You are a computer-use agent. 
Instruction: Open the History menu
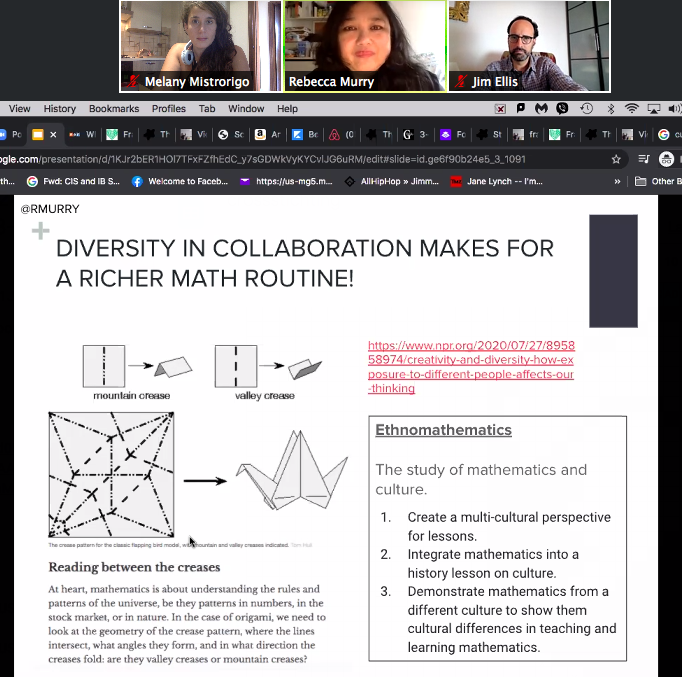60,109
